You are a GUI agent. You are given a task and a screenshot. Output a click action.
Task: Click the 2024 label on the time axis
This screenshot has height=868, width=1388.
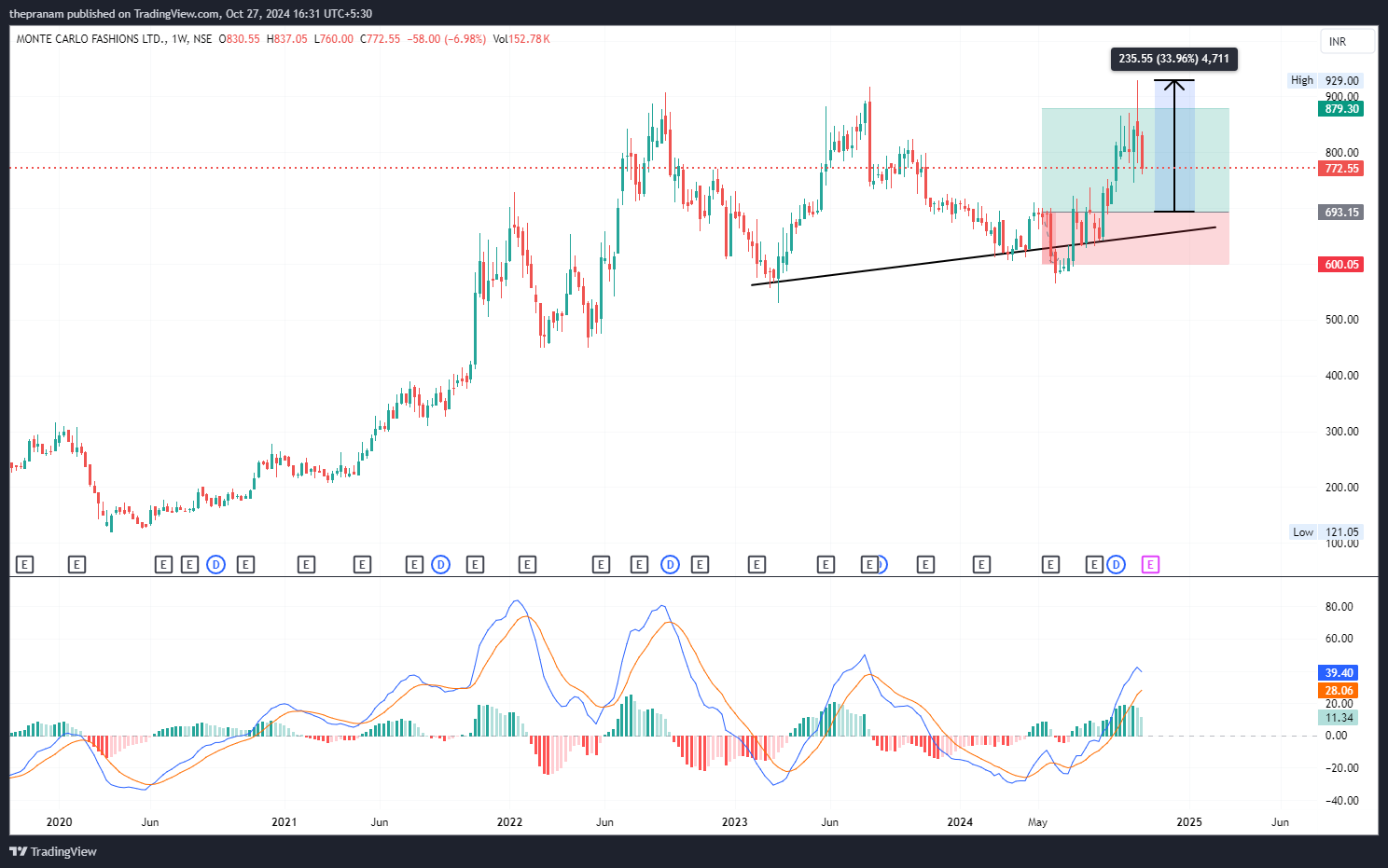pos(960,822)
